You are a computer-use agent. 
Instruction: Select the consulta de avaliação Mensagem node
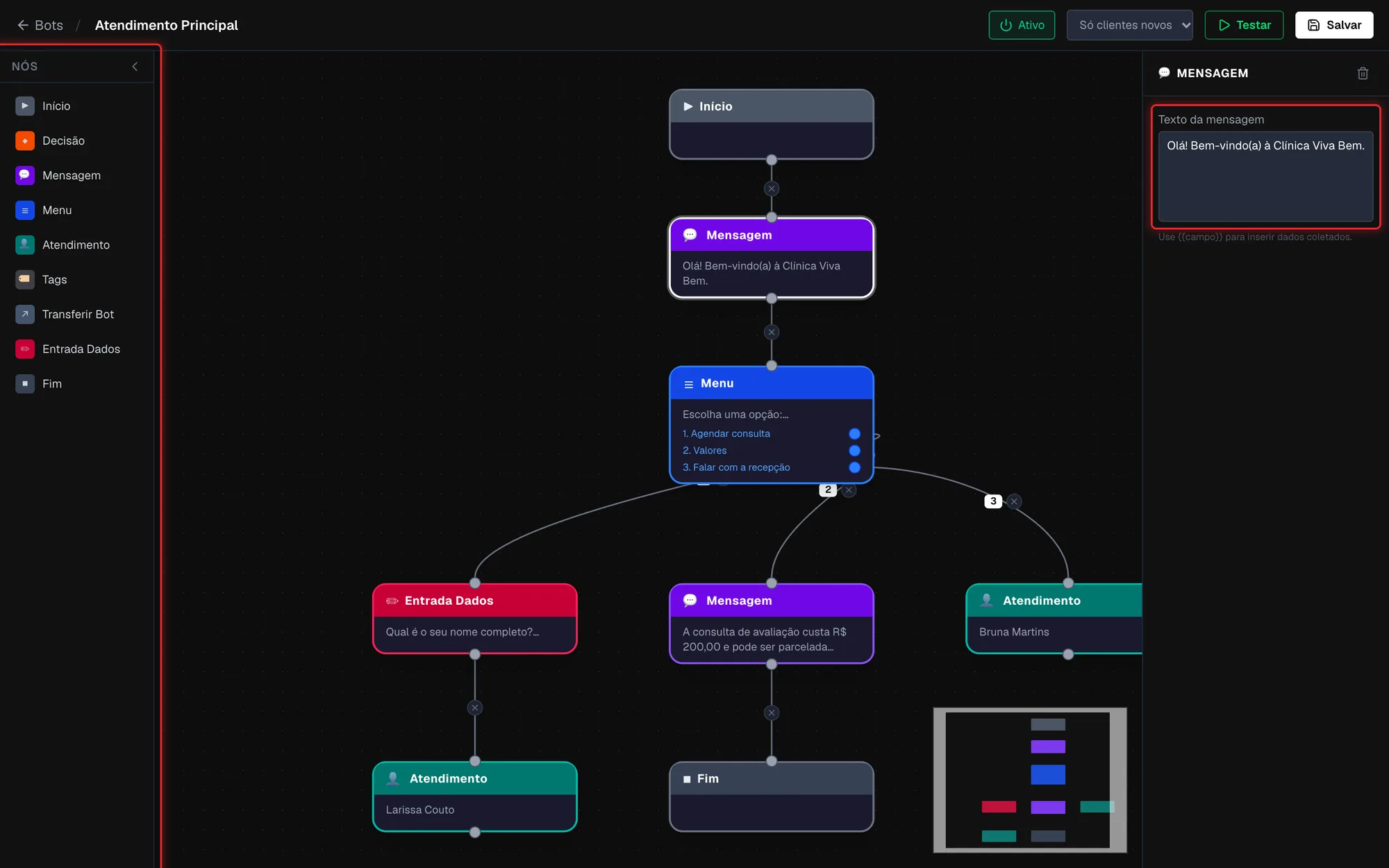pos(772,624)
